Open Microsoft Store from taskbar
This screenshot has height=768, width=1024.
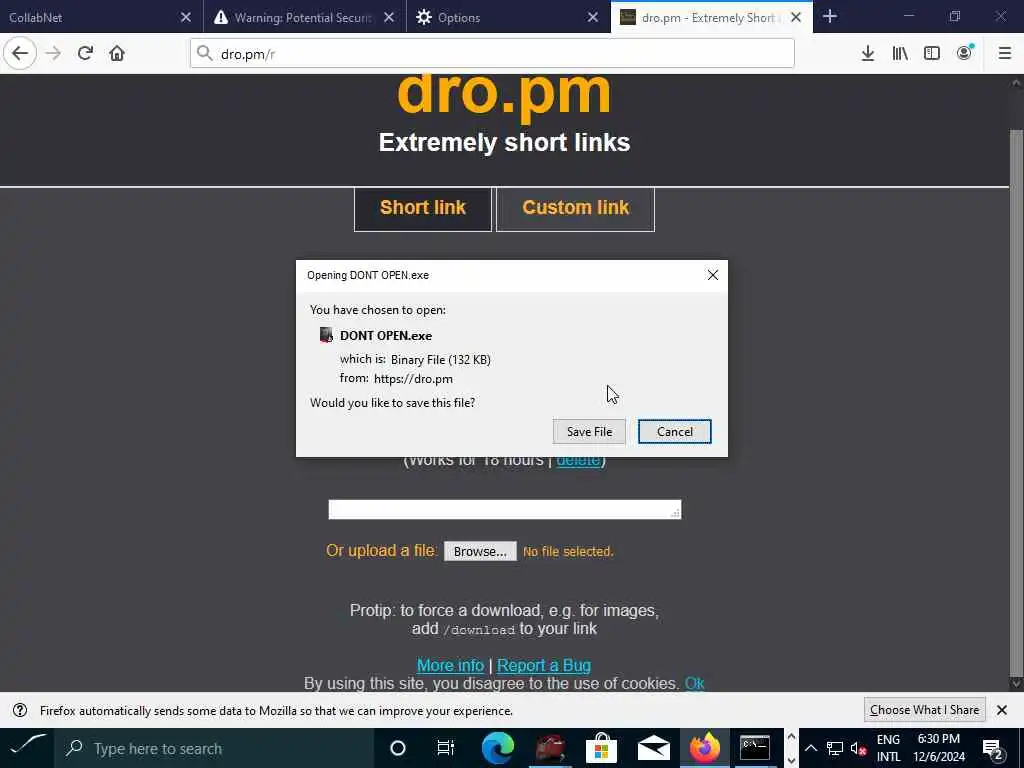[x=601, y=748]
